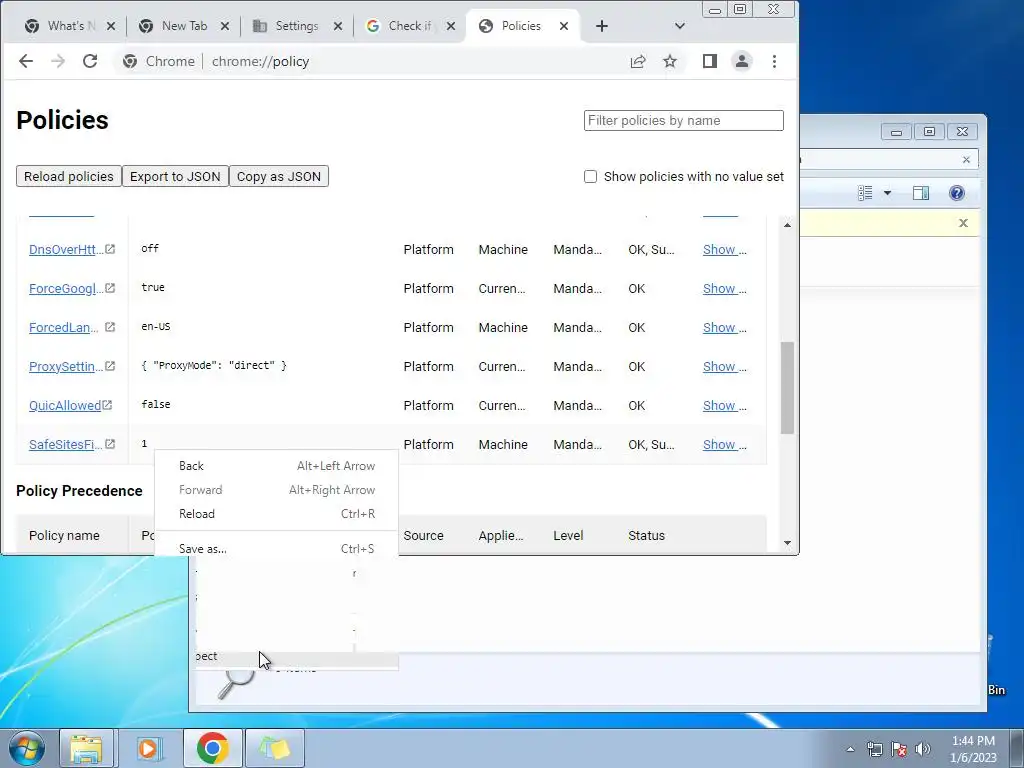Expand Show more for ForcedLanguages row
The image size is (1024, 768).
coord(724,328)
